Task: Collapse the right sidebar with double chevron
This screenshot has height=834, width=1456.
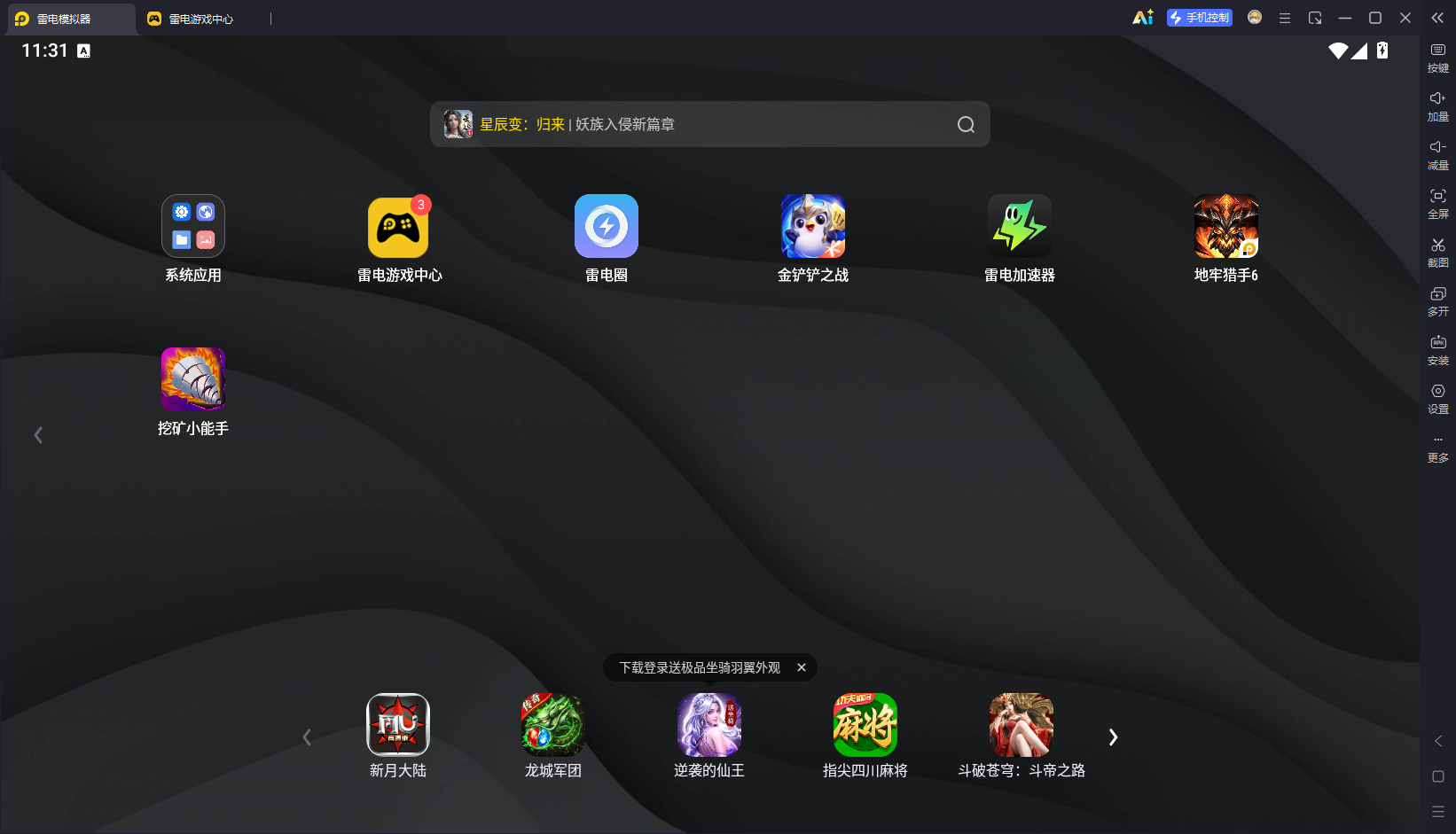Action: pyautogui.click(x=1437, y=18)
